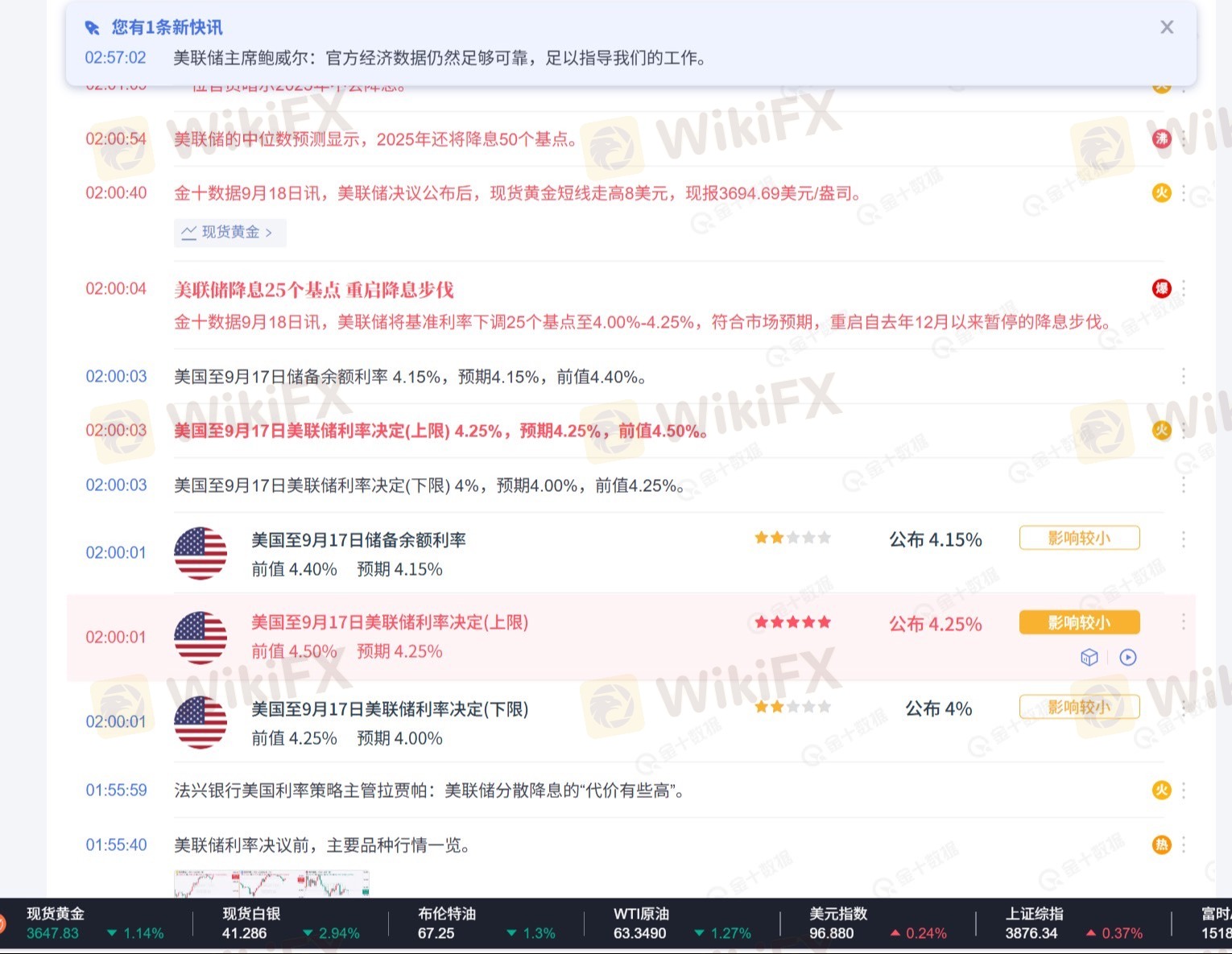The image size is (1232, 954).
Task: Click the five-star rating of the 上限 decision
Action: 792,622
